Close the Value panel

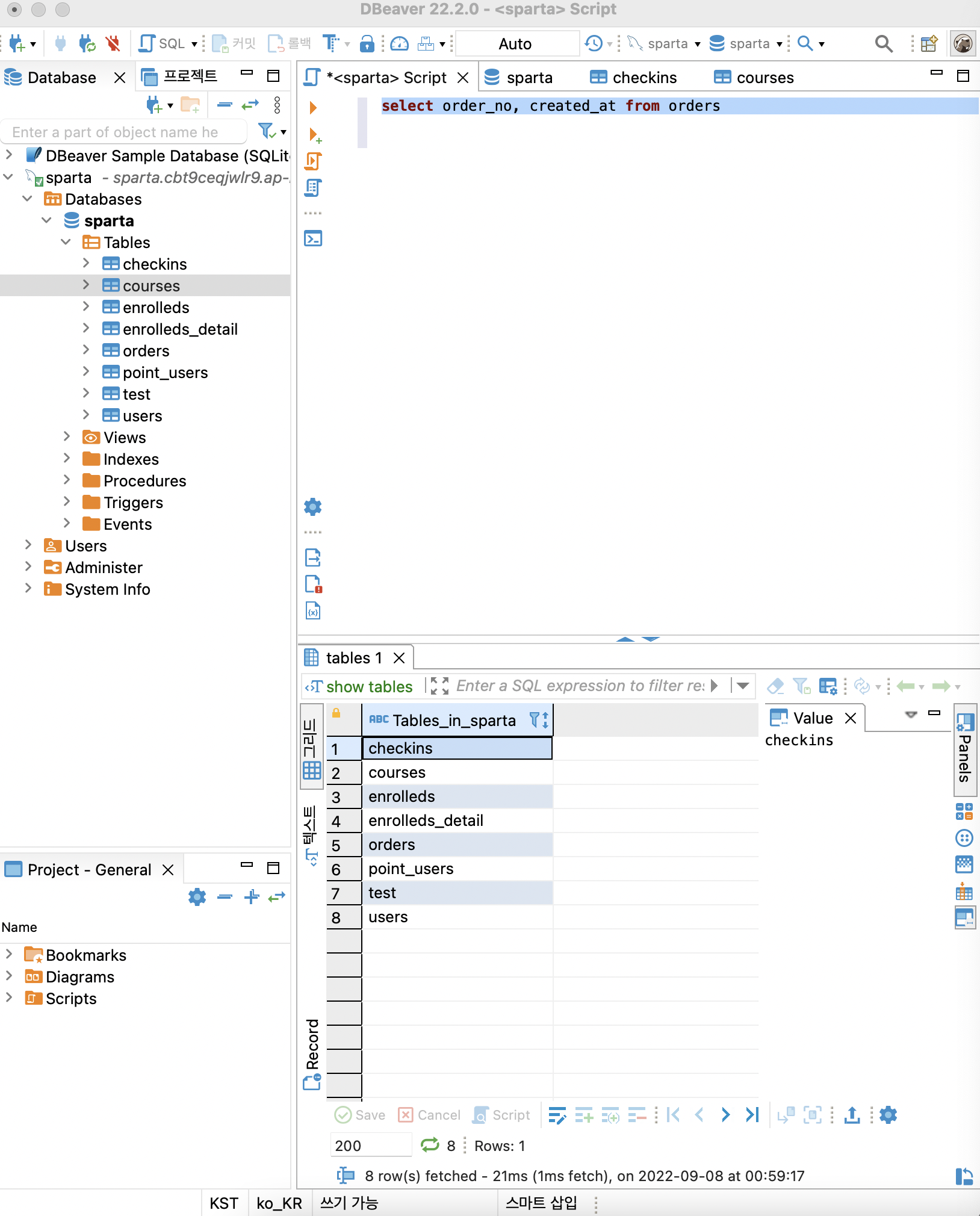tap(851, 718)
